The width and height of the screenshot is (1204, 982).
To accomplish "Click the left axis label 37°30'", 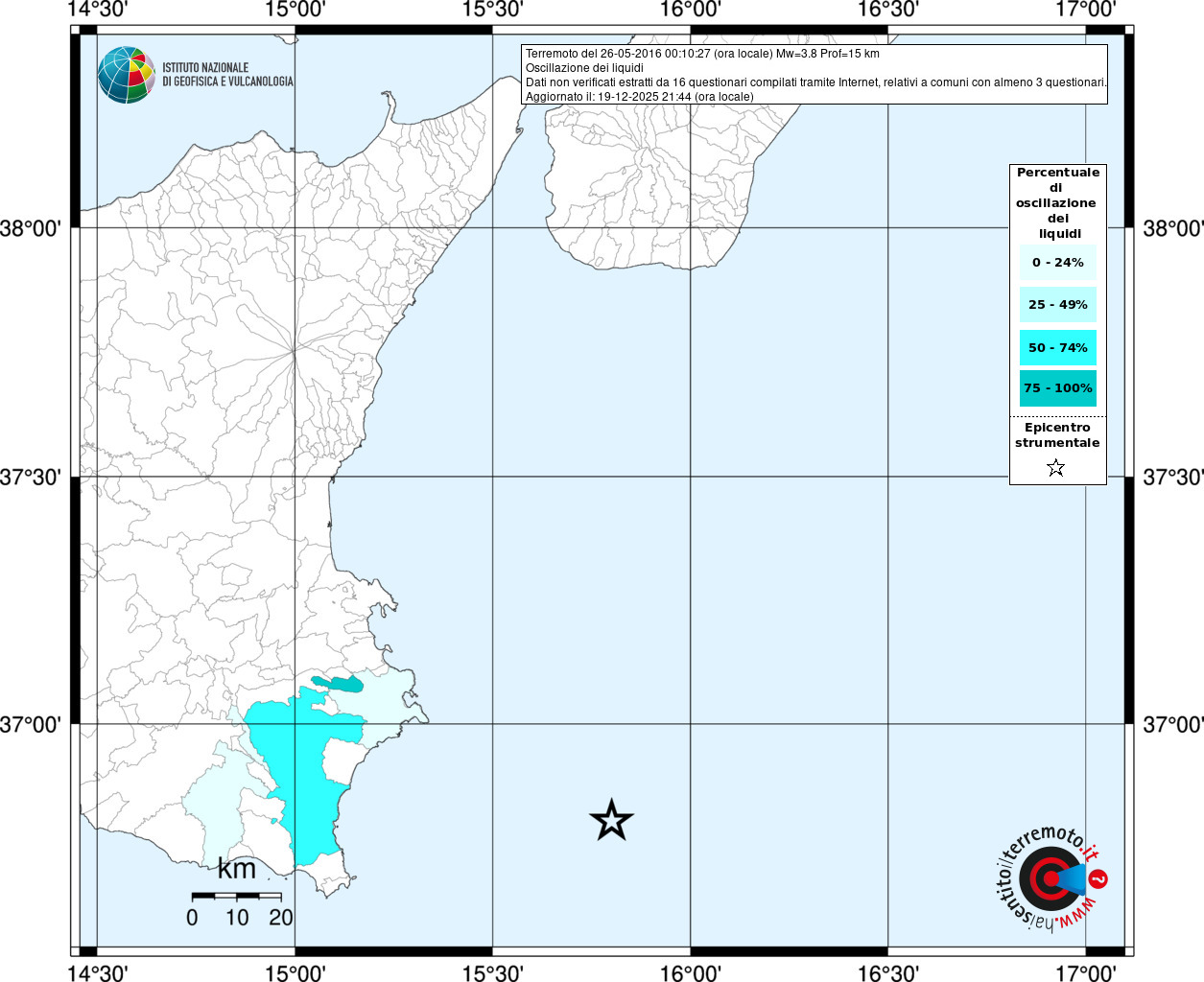I will [x=31, y=477].
